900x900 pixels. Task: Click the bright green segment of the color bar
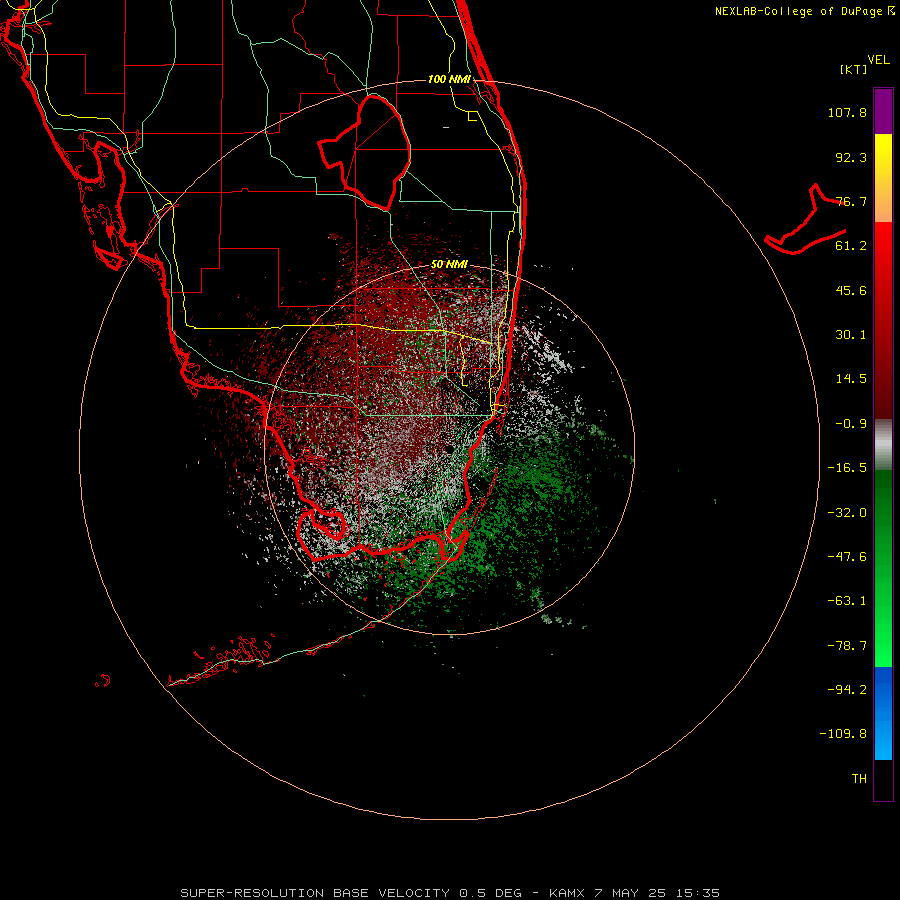click(883, 568)
